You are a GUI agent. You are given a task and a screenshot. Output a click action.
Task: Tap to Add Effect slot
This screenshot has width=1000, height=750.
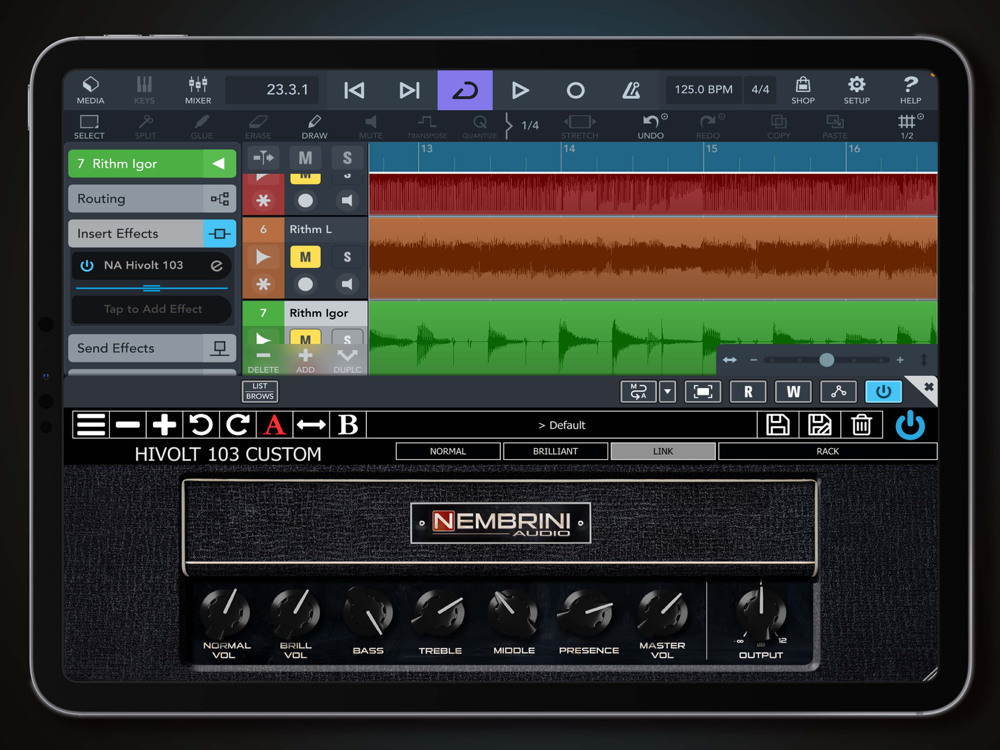(x=153, y=309)
